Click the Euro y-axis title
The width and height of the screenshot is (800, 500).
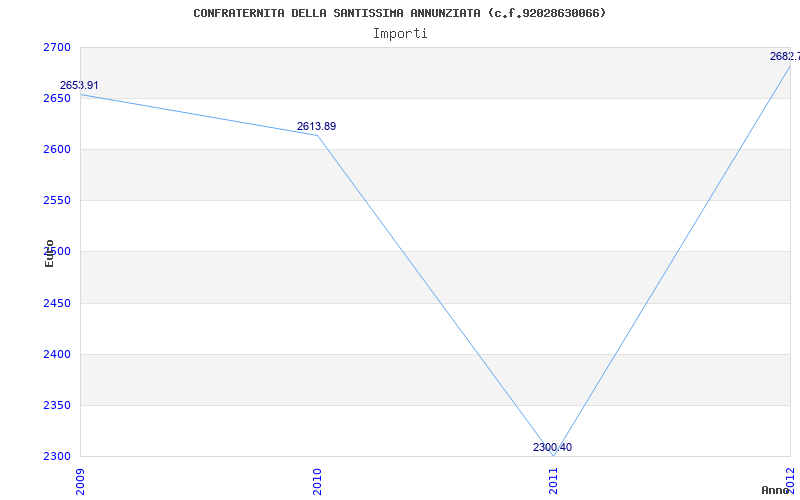click(49, 253)
